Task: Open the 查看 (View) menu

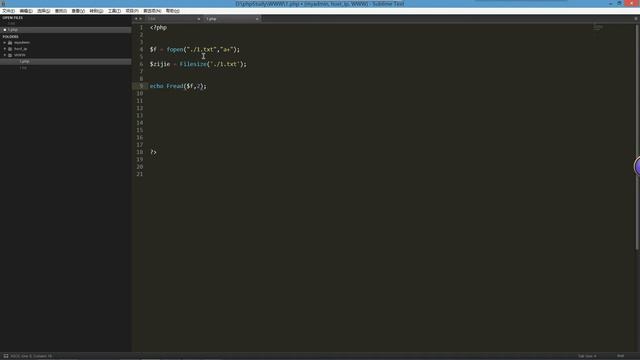Action: pyautogui.click(x=78, y=11)
